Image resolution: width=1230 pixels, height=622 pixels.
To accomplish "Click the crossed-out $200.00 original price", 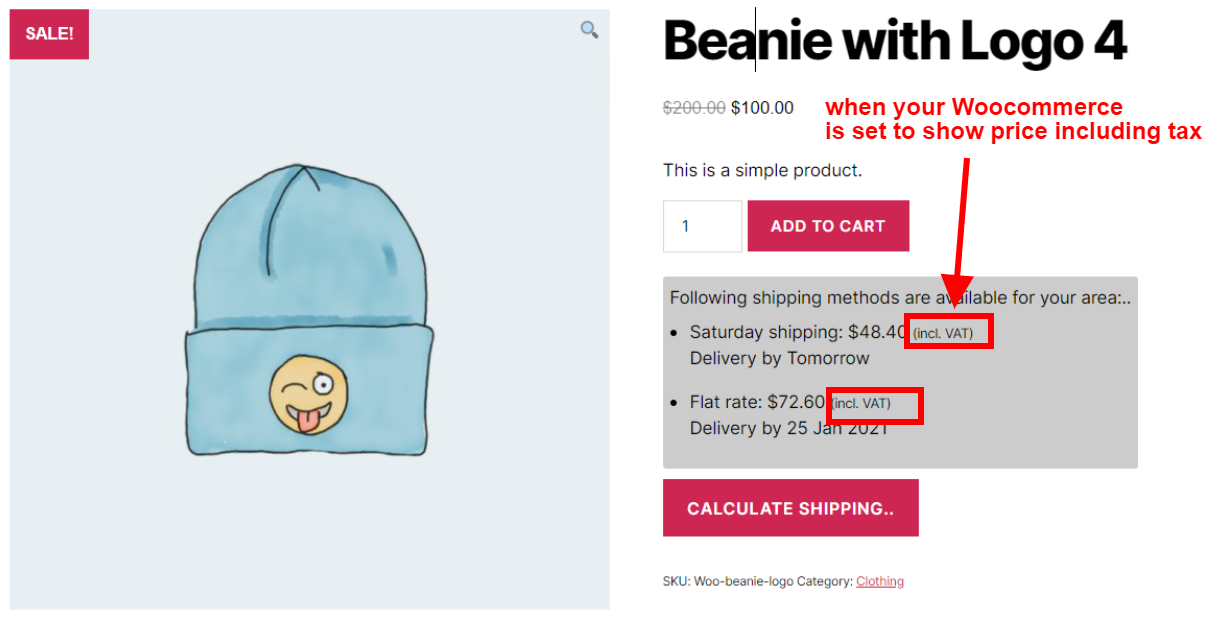I will coord(694,108).
